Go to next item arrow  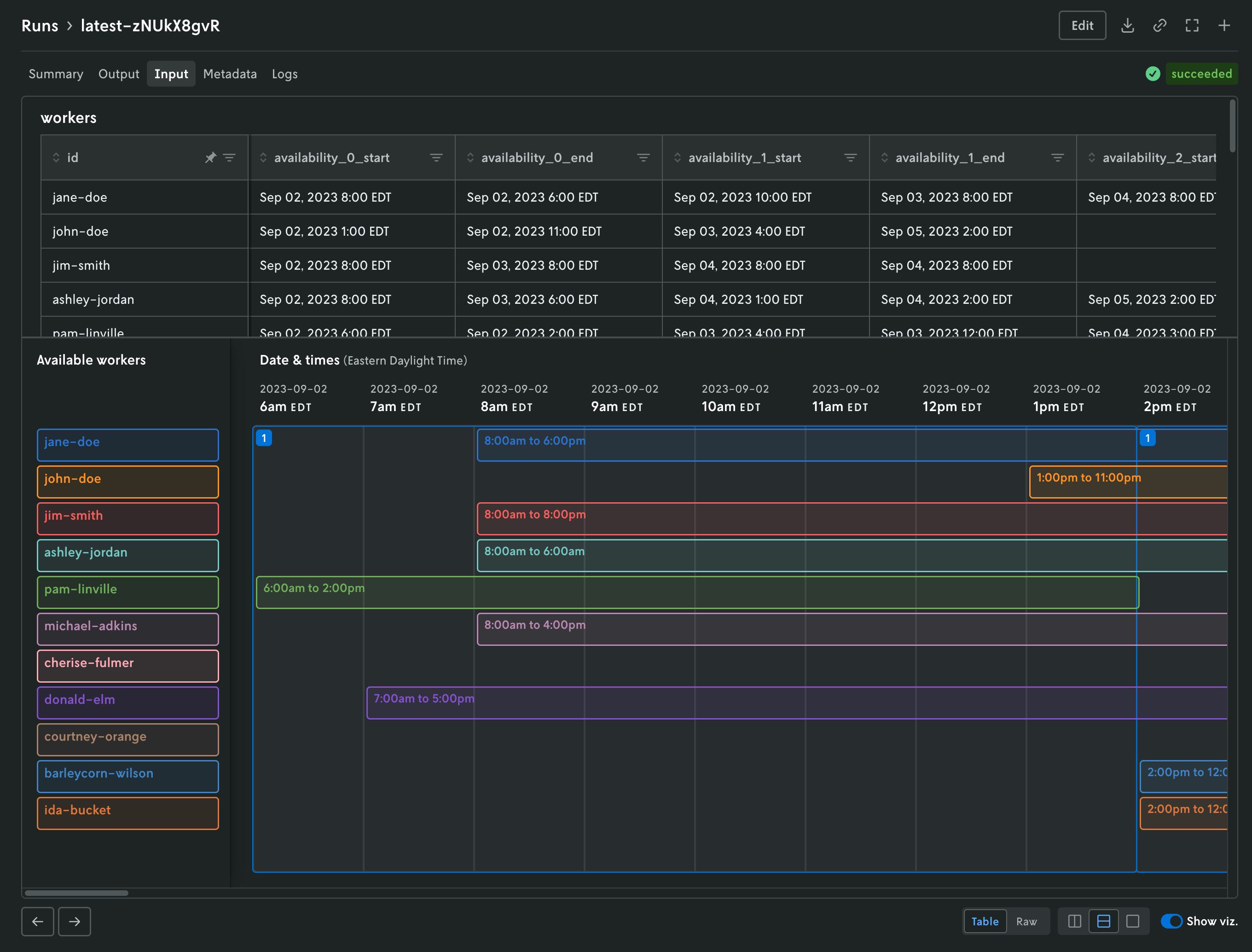tap(74, 922)
